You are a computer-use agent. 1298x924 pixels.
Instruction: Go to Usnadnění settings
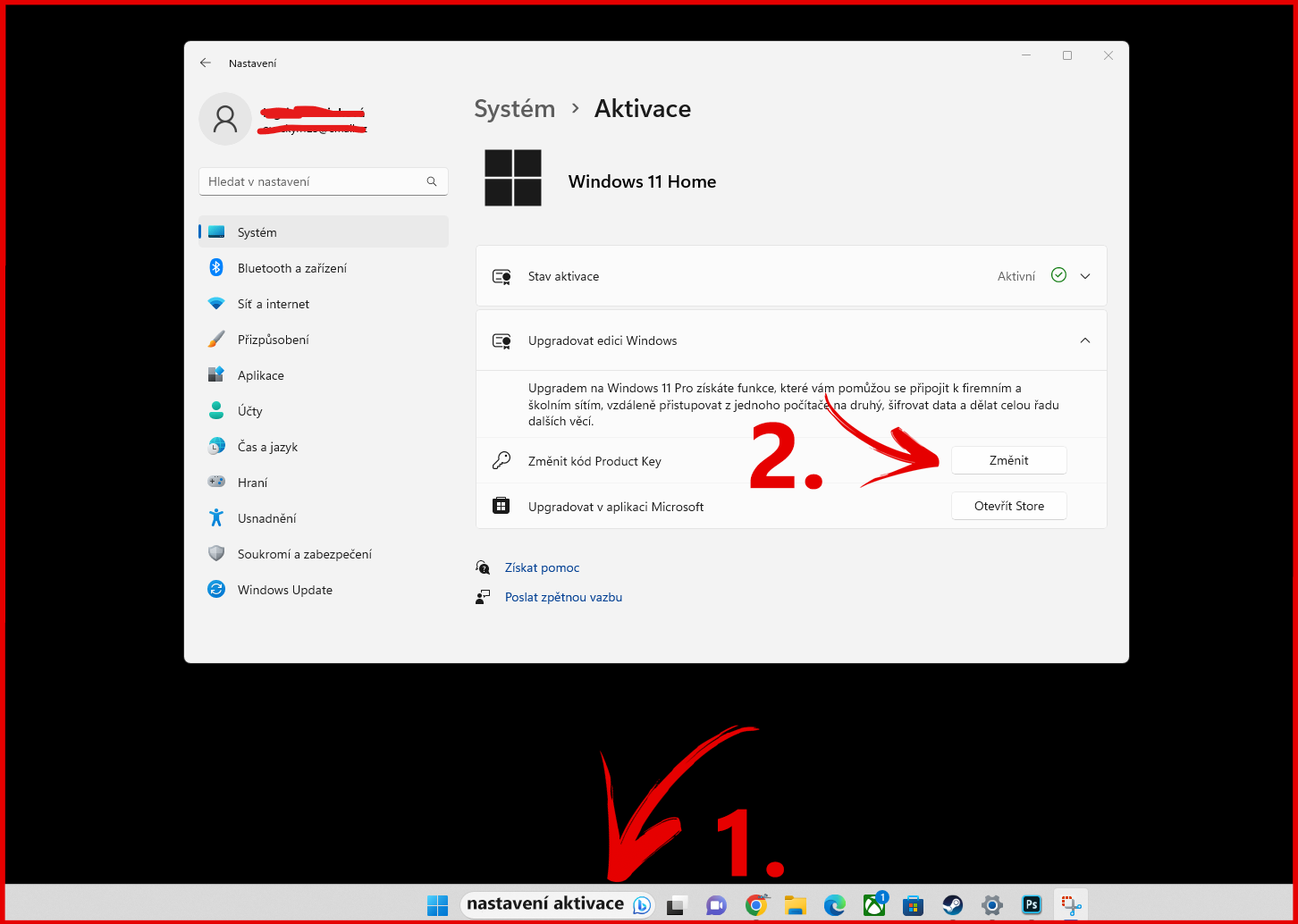click(324, 518)
